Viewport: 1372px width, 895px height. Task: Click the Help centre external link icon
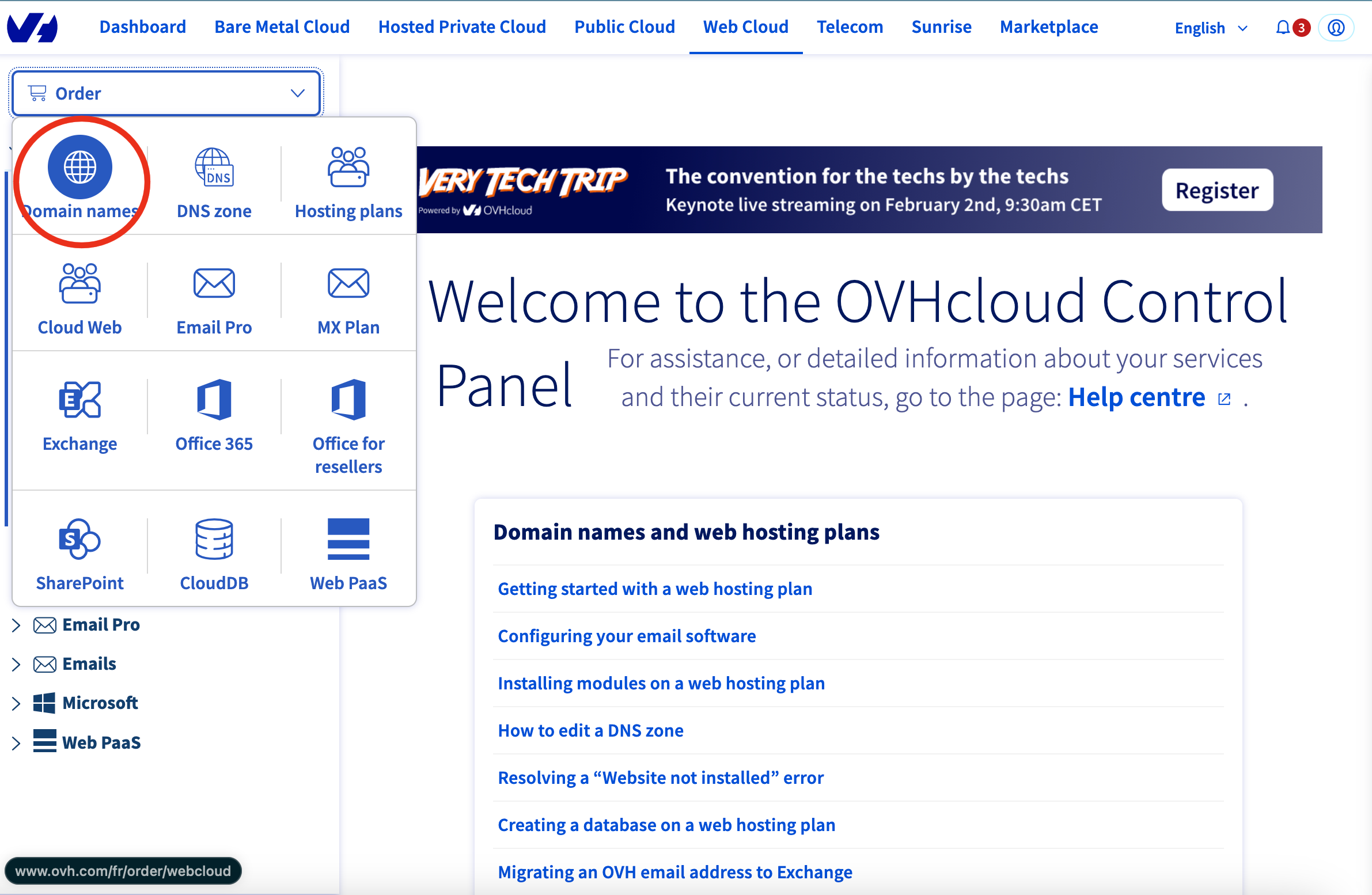pos(1225,399)
